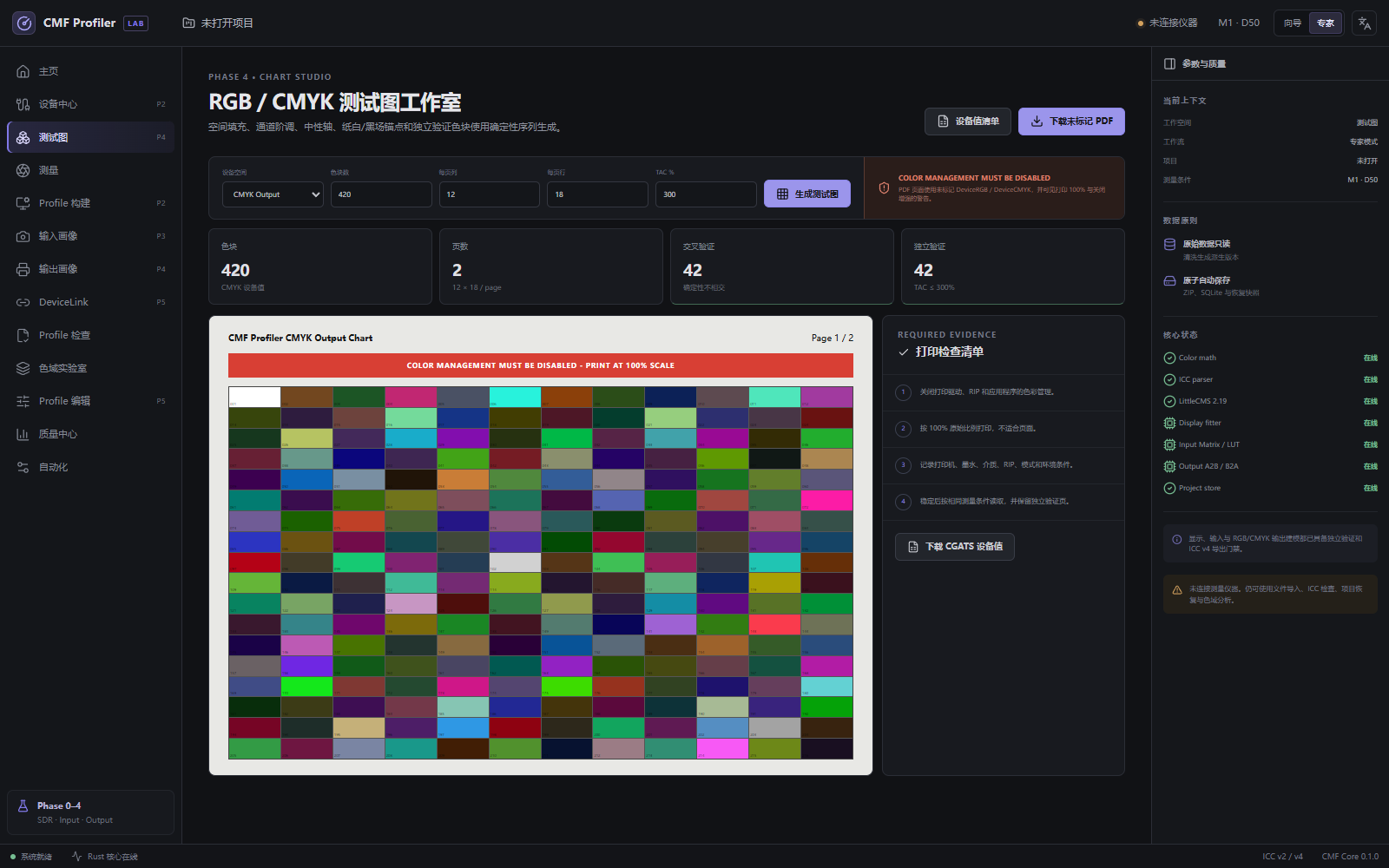Click the Profile 构建 sidebar icon
This screenshot has width=1389, height=868.
[x=23, y=203]
